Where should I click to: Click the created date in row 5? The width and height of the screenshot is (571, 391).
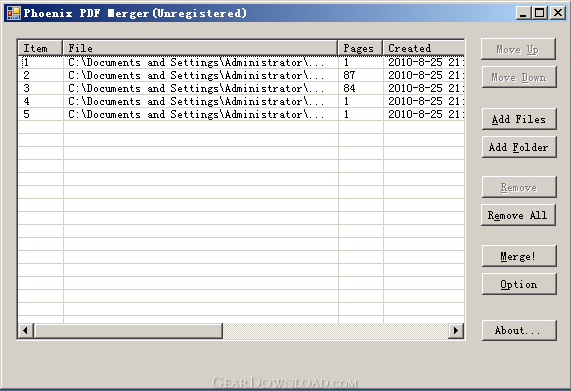tap(426, 114)
